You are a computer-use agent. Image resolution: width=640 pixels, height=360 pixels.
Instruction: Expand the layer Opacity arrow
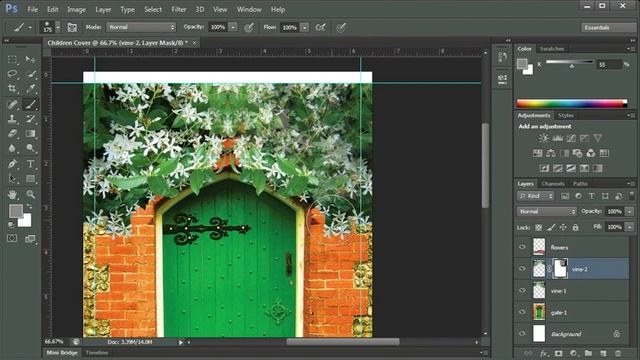630,211
